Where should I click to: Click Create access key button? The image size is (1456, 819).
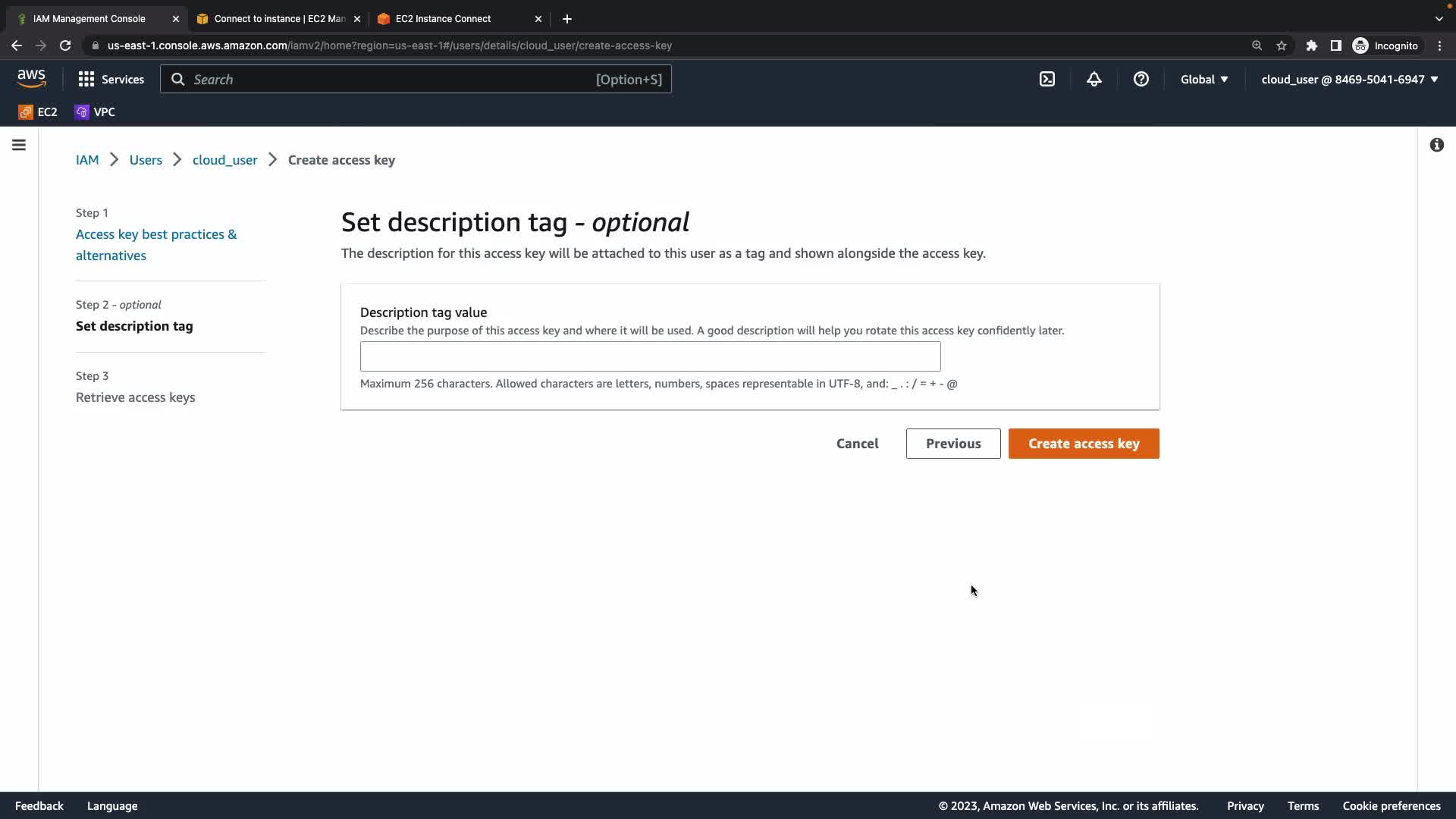pos(1083,444)
